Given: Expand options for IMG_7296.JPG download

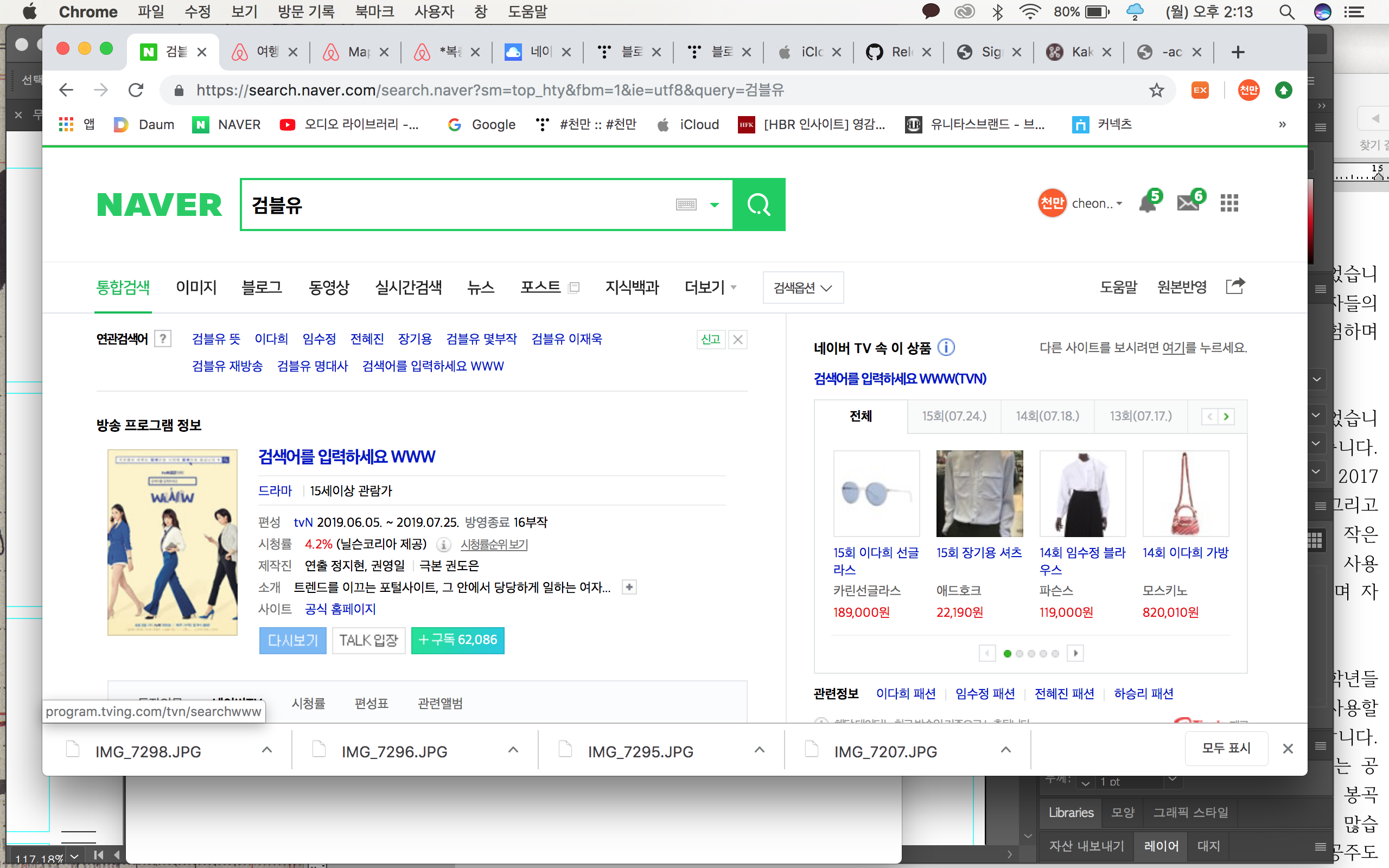Looking at the screenshot, I should coord(513,750).
